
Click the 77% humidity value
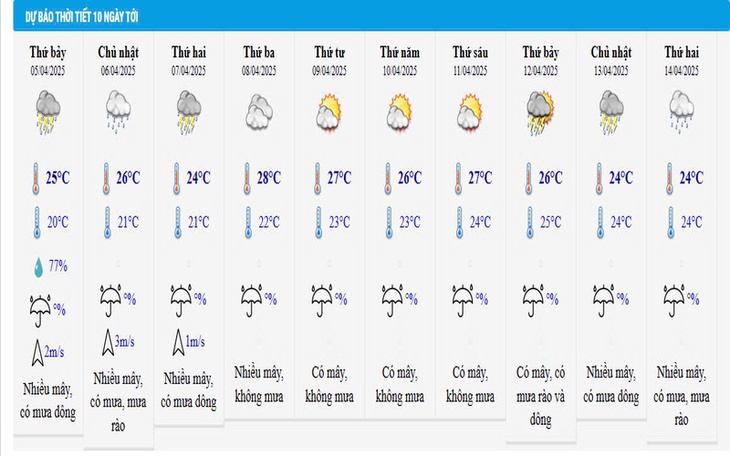(x=58, y=266)
